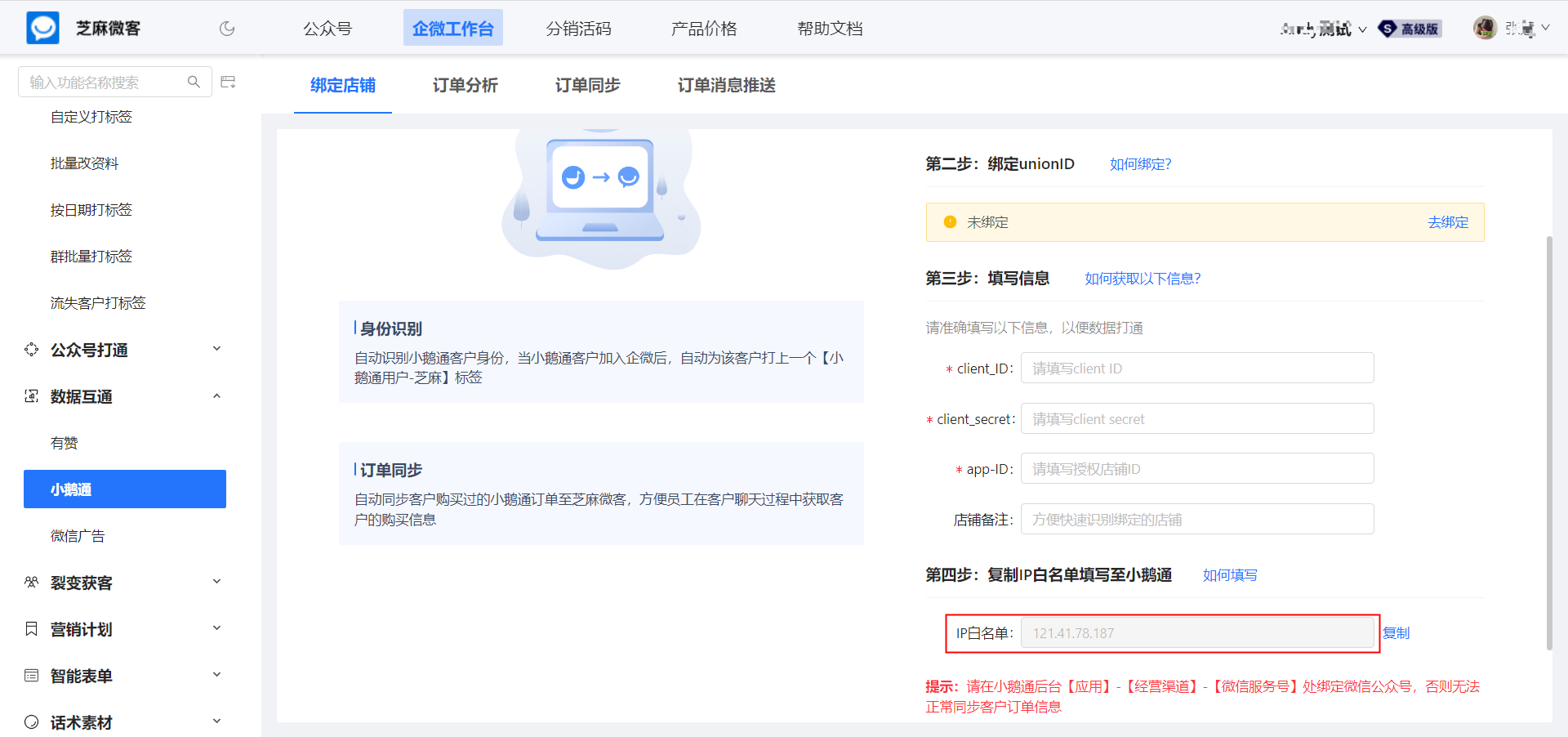The width and height of the screenshot is (1568, 737).
Task: Select 按日期打标签 in the sidebar
Action: (91, 210)
